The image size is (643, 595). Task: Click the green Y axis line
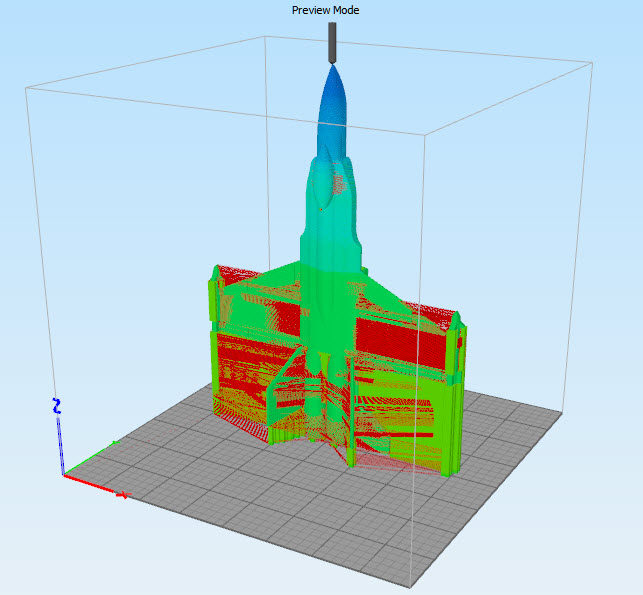click(91, 458)
